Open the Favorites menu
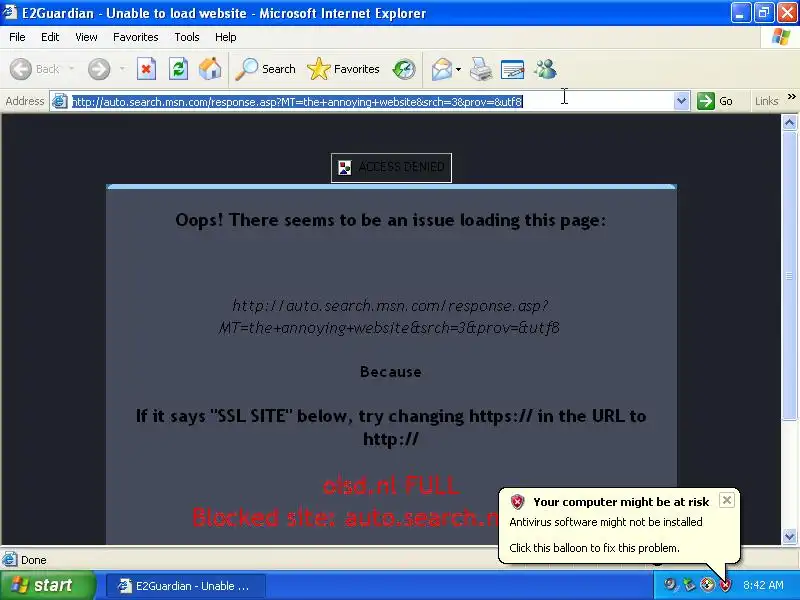The width and height of the screenshot is (800, 600). click(136, 37)
